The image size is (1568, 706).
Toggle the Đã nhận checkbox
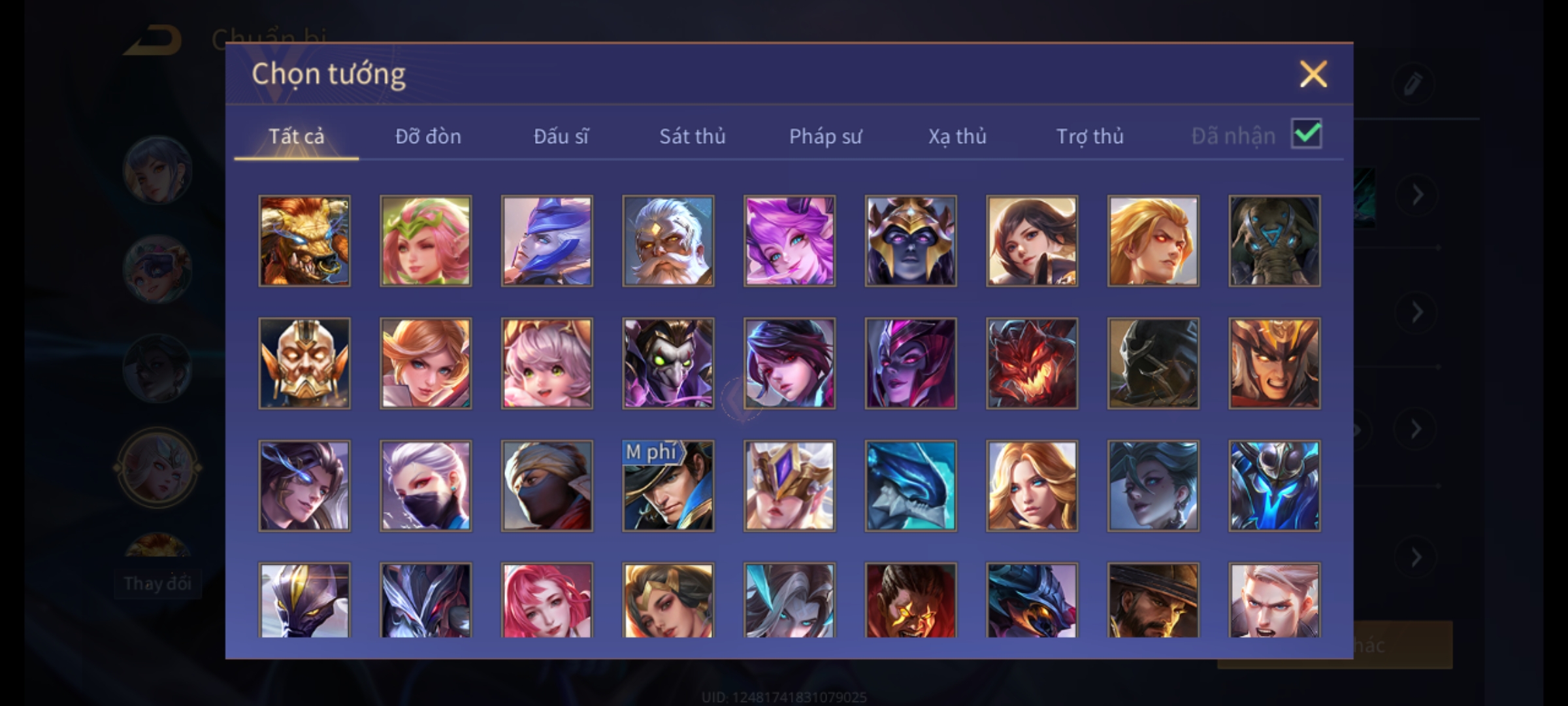click(1307, 134)
